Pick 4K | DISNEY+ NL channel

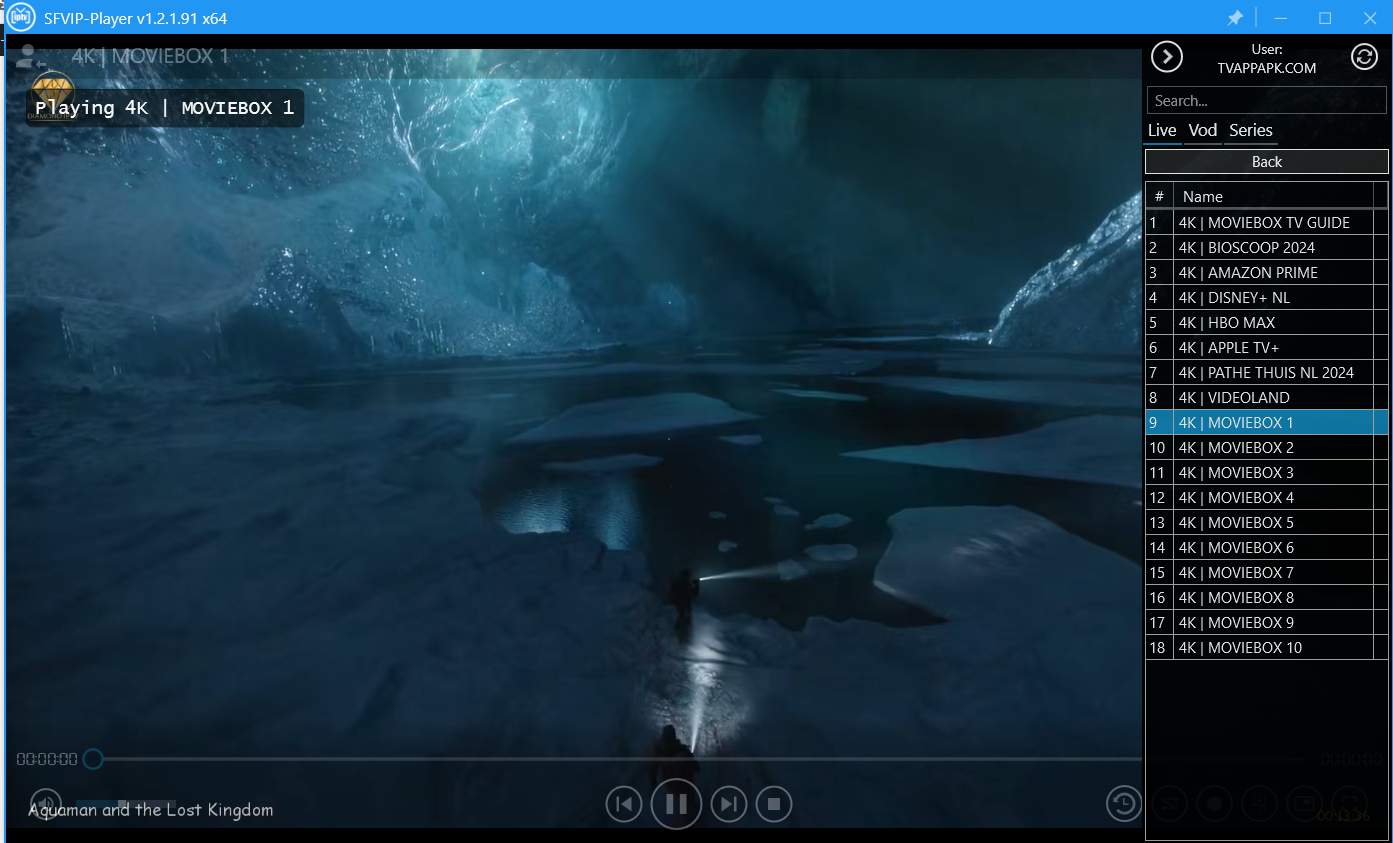[x=1266, y=297]
